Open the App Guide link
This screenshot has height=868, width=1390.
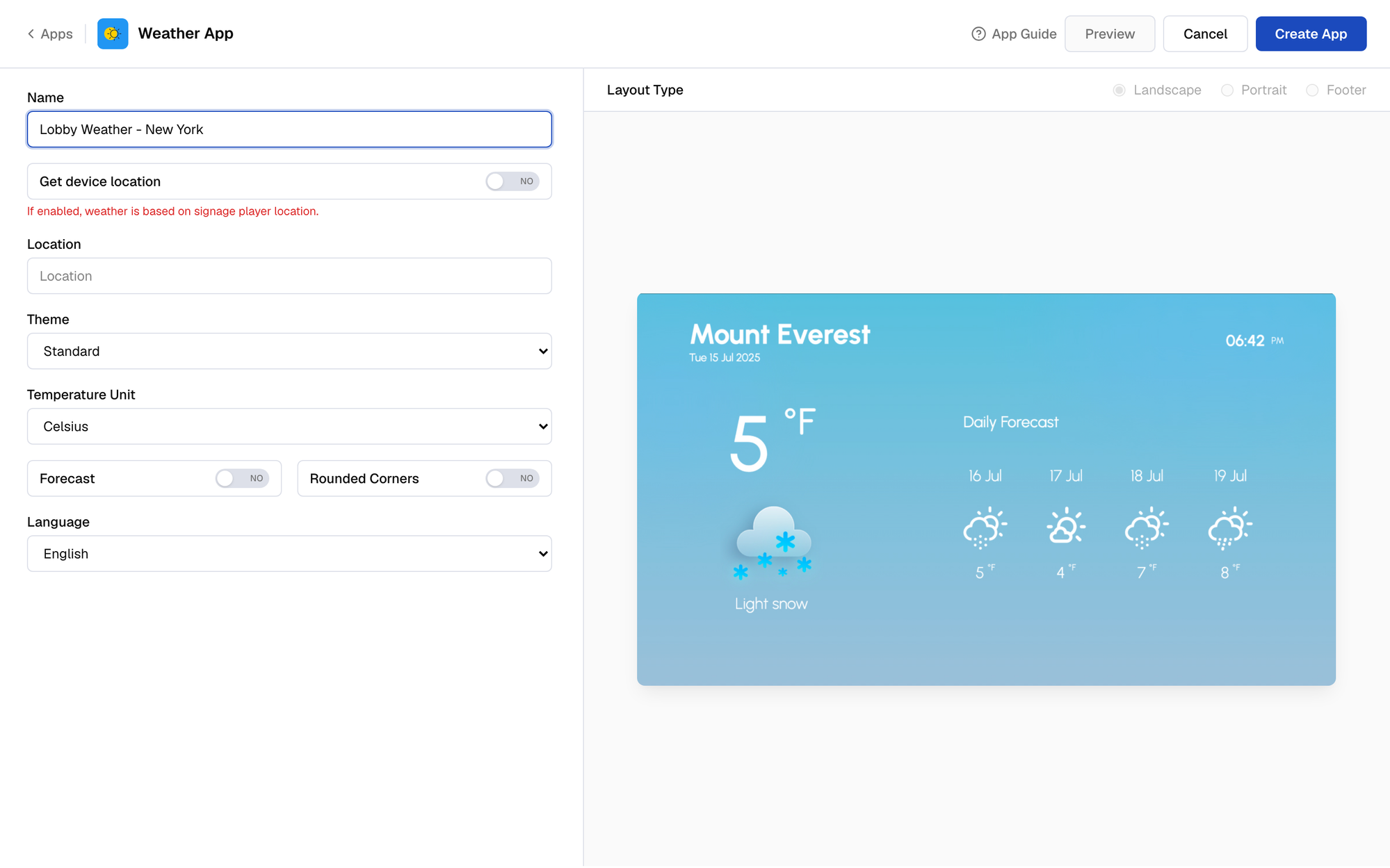tap(1014, 34)
